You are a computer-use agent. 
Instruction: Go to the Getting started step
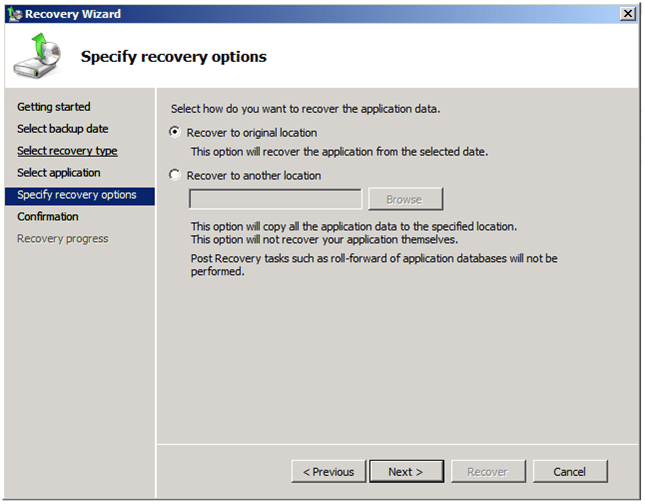point(54,107)
